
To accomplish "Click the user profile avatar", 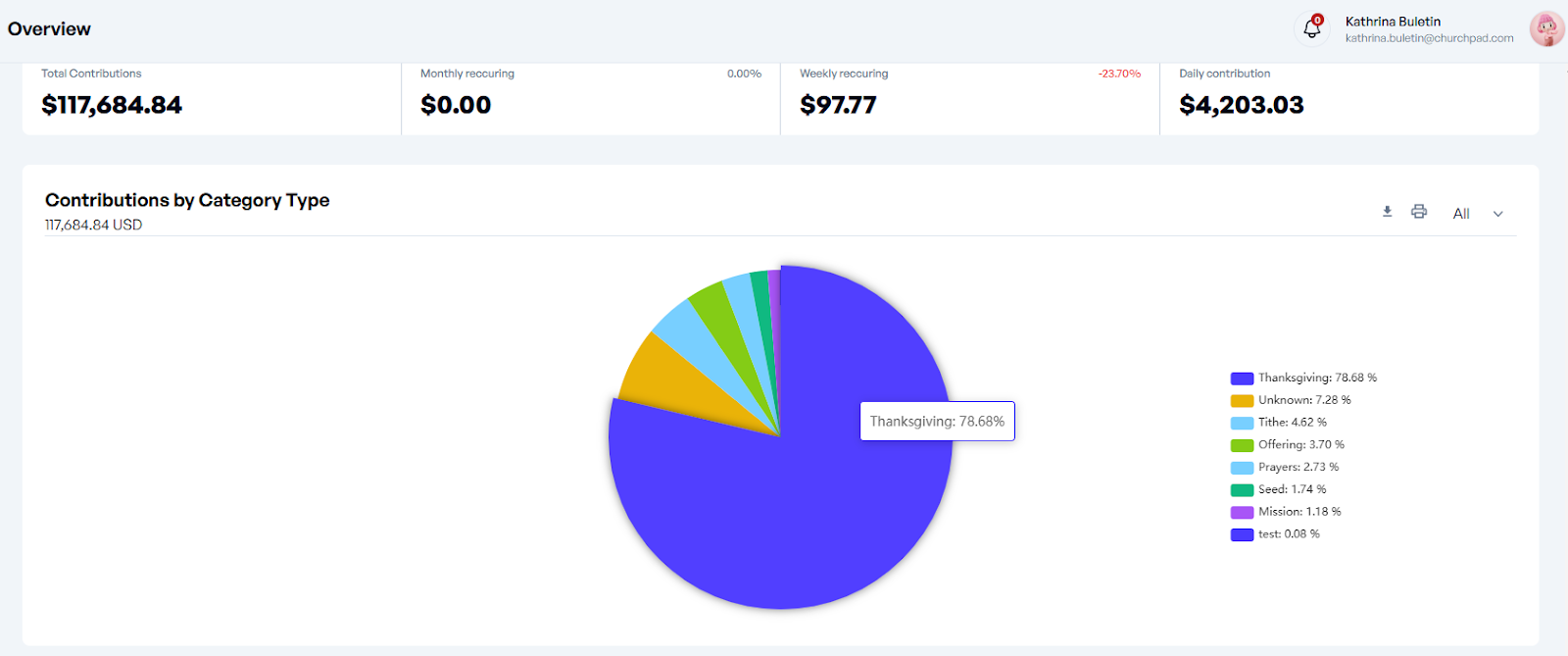I will pos(1546,29).
